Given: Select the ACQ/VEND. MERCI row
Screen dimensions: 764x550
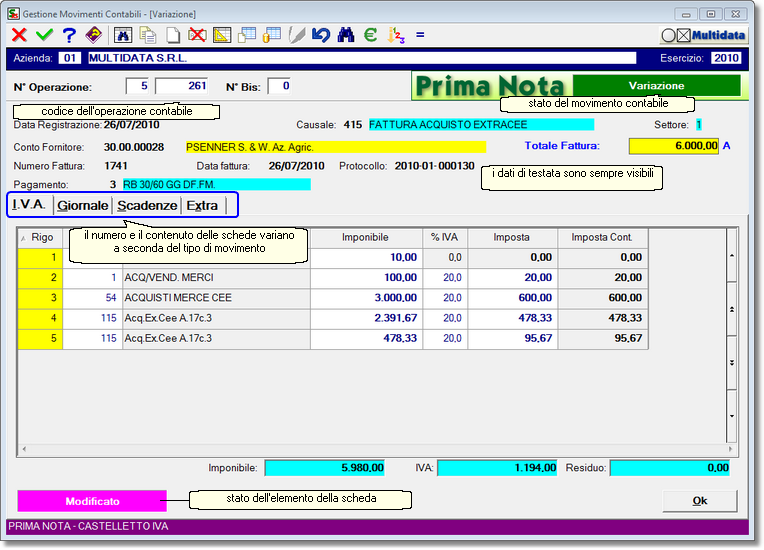Looking at the screenshot, I should point(333,278).
